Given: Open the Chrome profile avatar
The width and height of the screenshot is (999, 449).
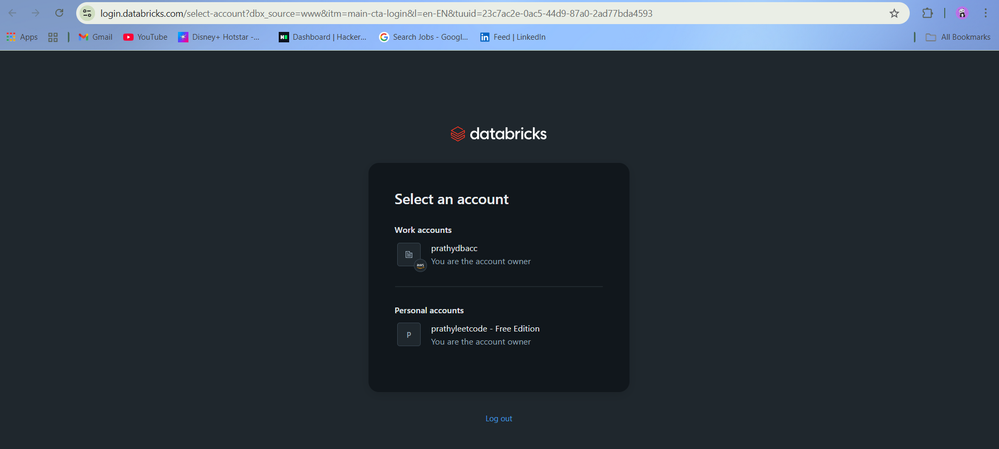Looking at the screenshot, I should point(962,13).
